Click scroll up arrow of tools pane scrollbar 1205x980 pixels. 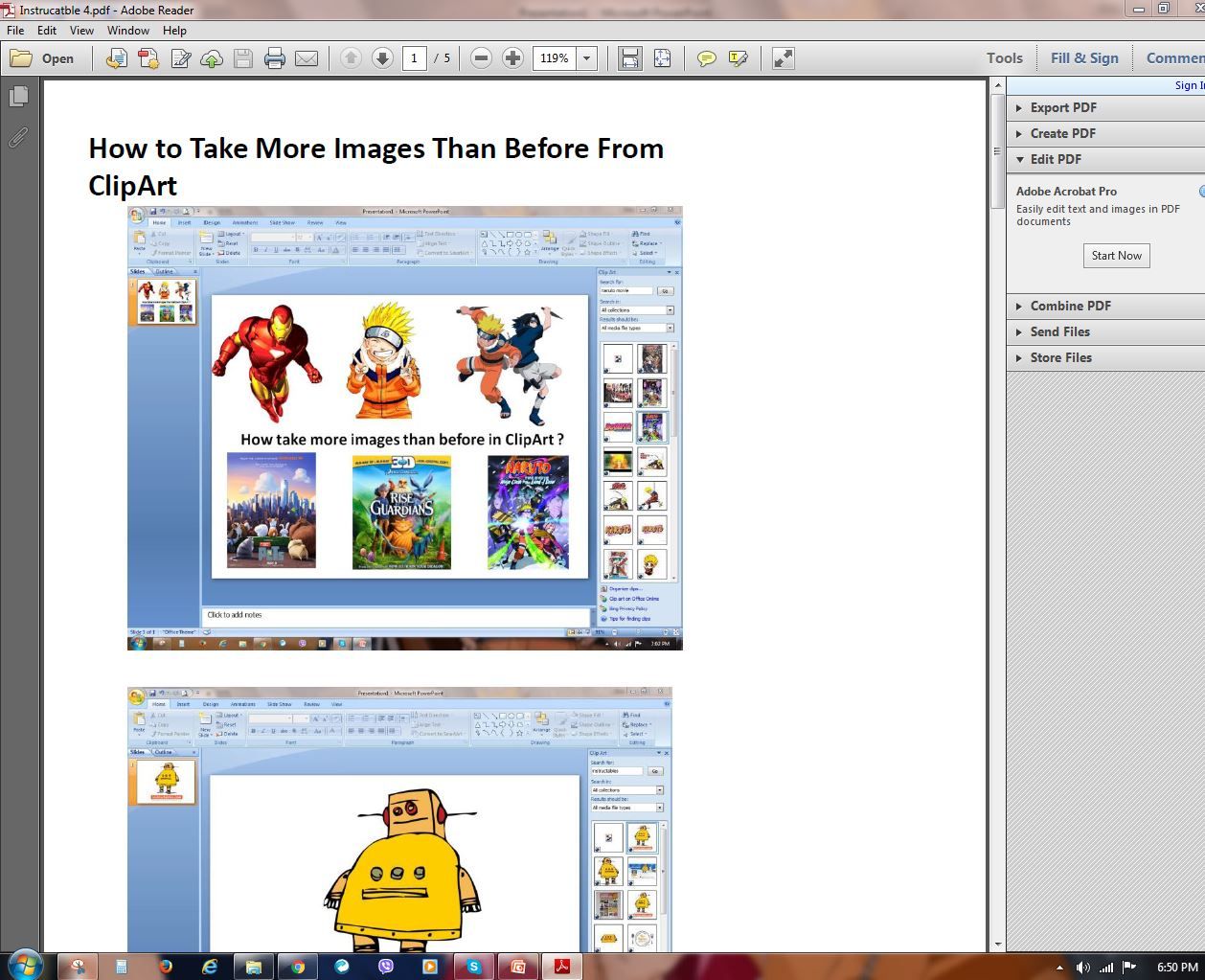[x=997, y=86]
